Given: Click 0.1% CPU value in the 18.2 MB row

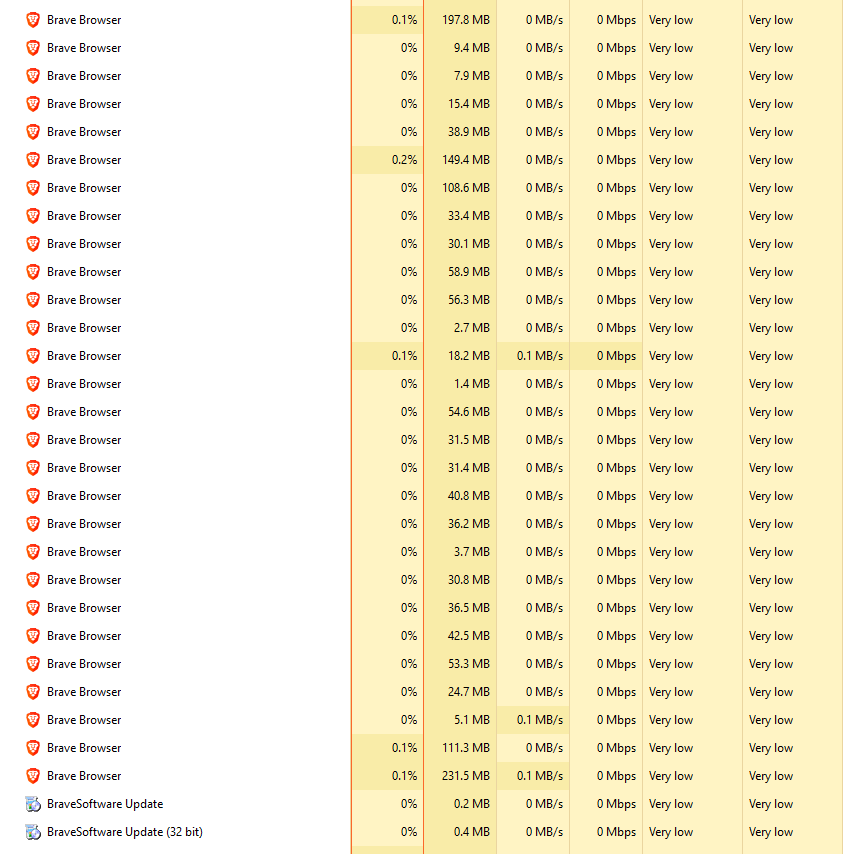Looking at the screenshot, I should coord(404,356).
